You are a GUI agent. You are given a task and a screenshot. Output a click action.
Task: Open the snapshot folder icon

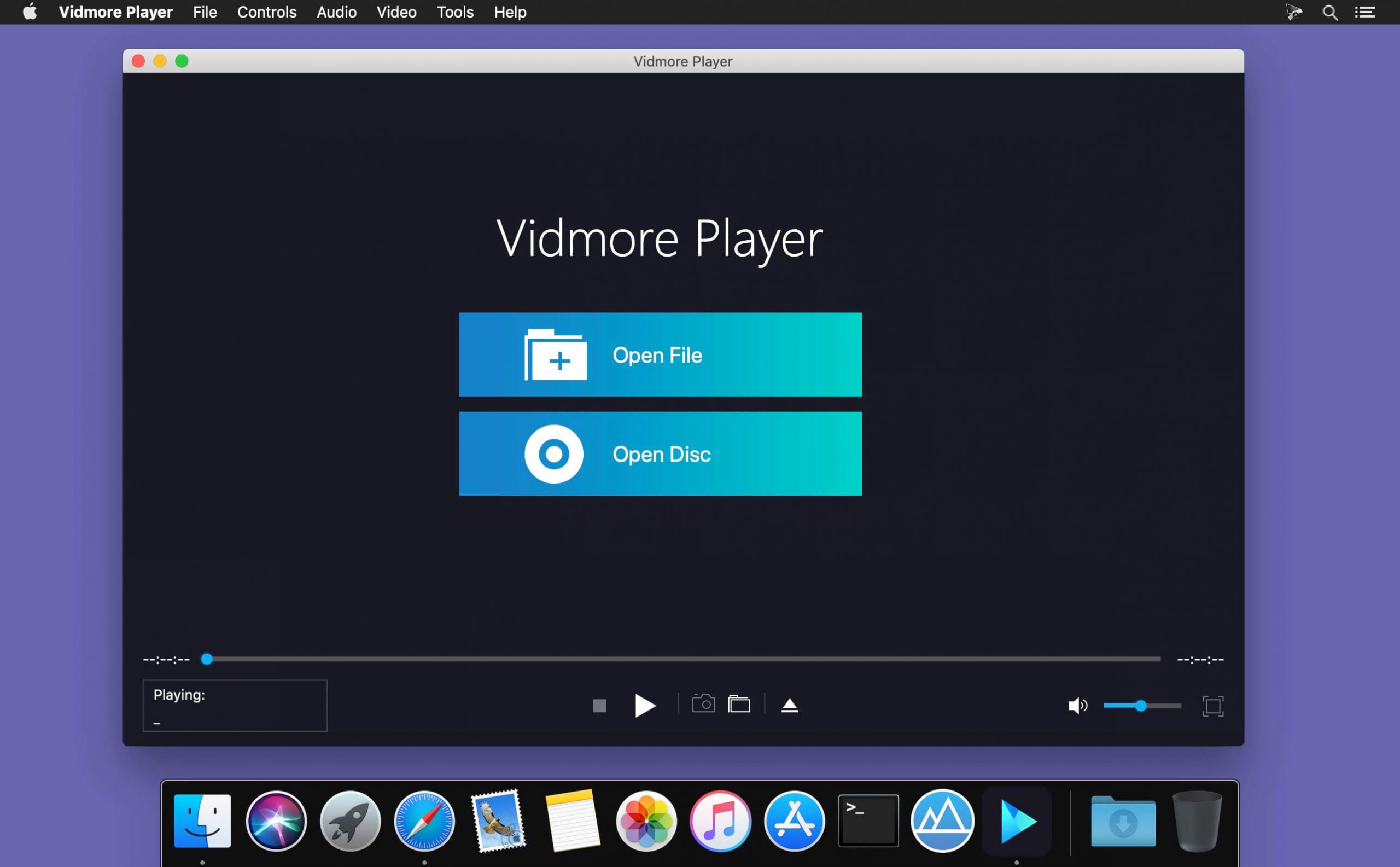point(739,703)
